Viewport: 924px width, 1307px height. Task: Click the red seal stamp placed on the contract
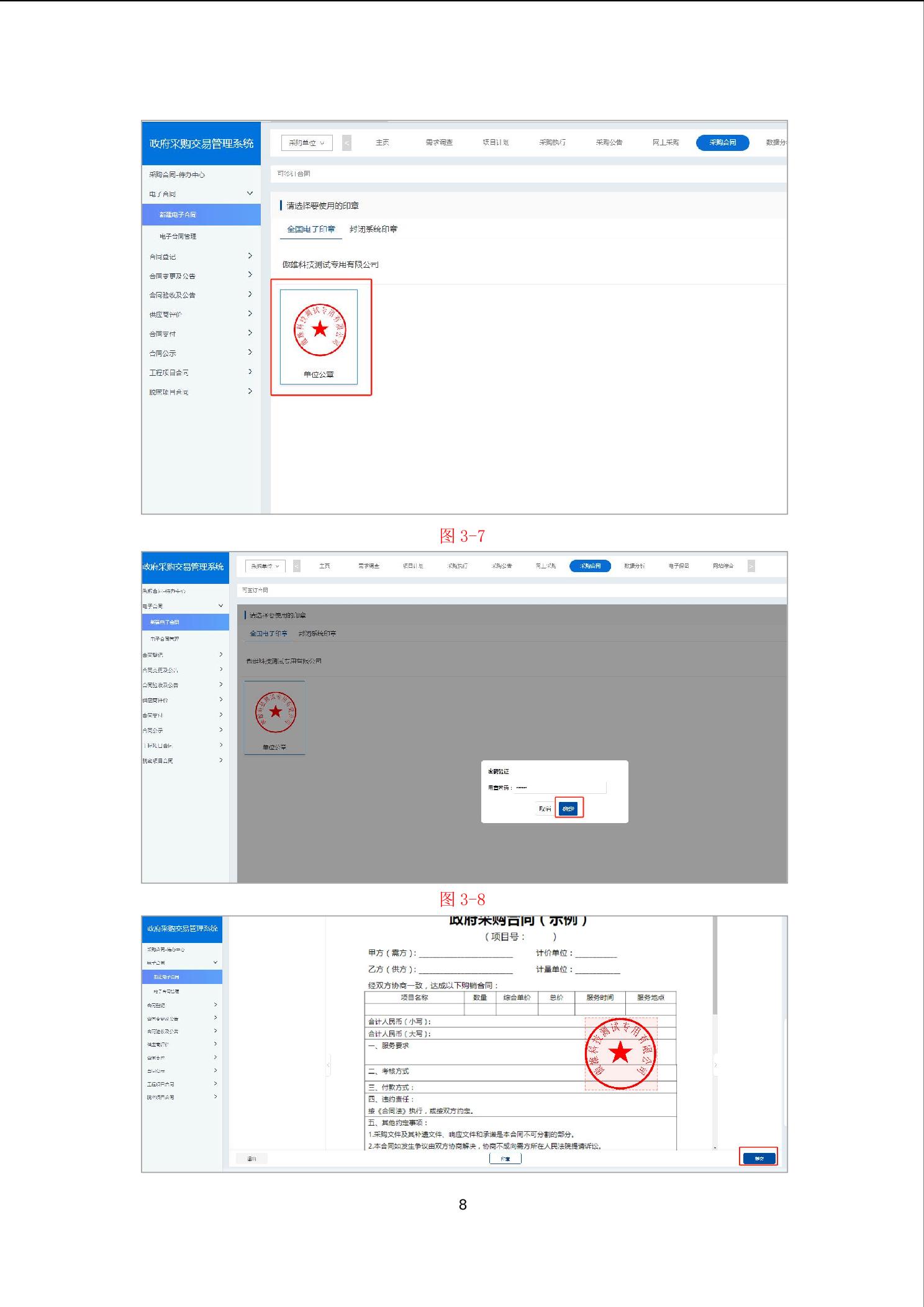tap(620, 1053)
